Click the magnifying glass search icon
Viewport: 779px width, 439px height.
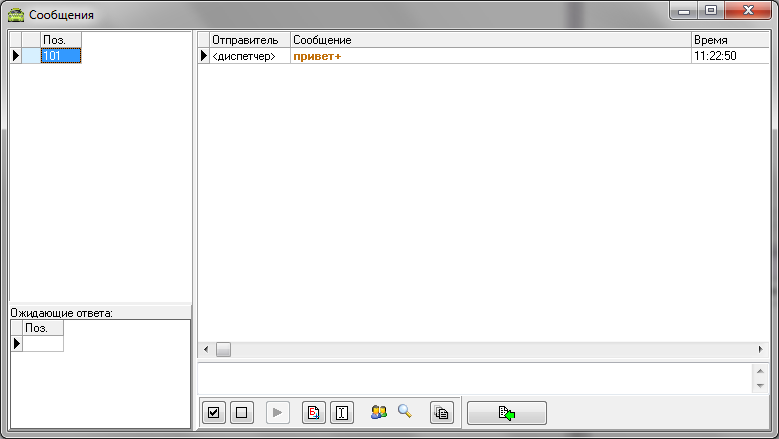tap(405, 411)
